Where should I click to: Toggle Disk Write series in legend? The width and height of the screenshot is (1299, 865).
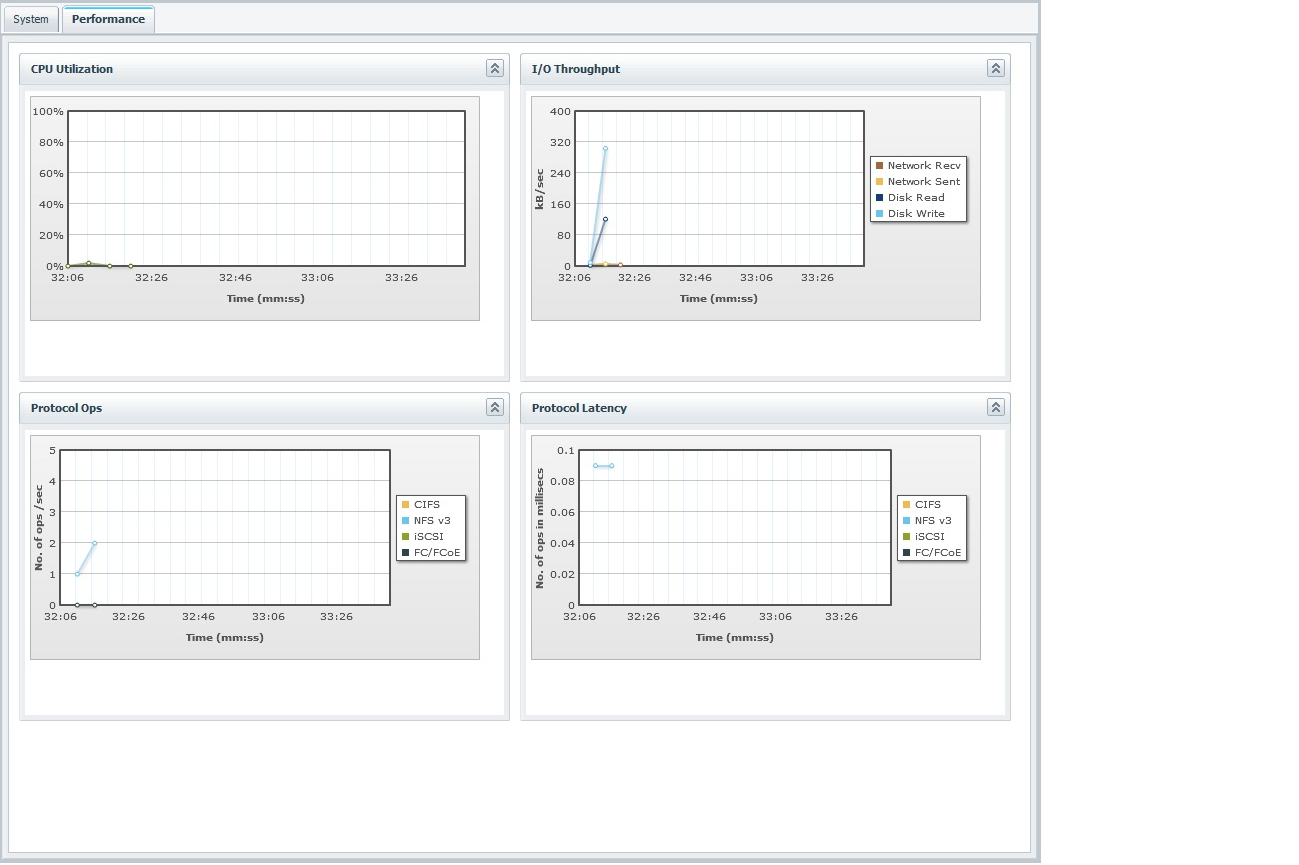point(916,214)
